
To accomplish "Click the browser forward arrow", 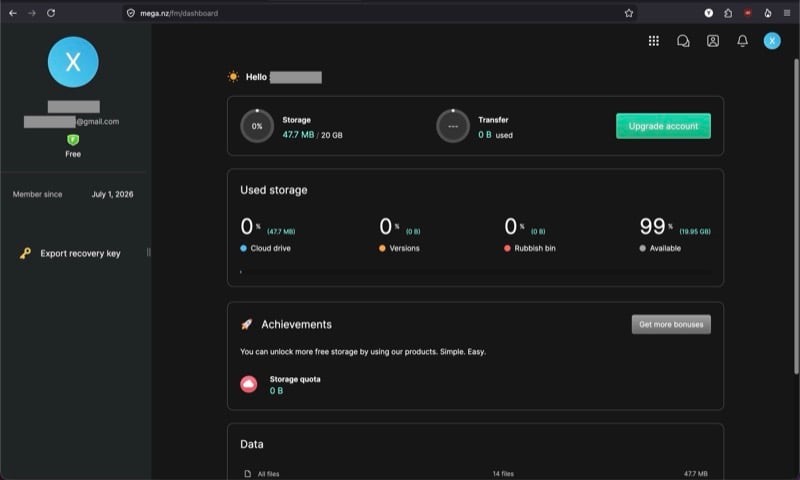I will (32, 13).
